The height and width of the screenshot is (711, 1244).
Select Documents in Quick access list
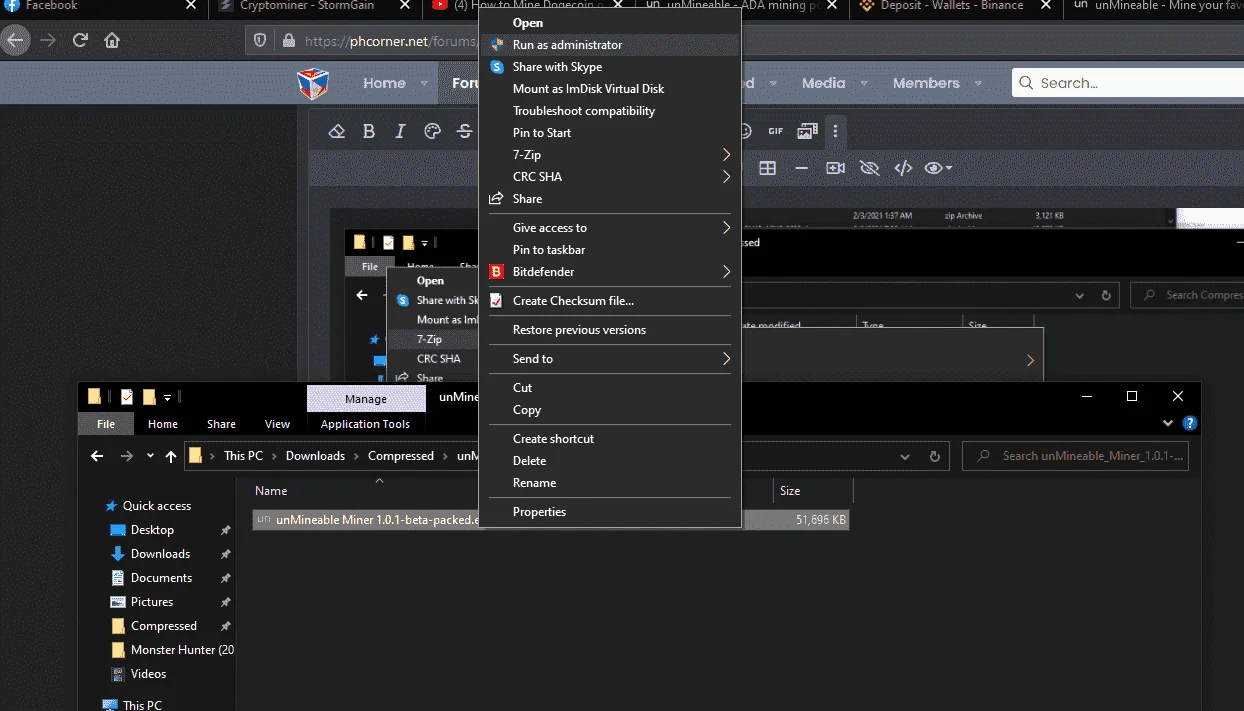click(161, 578)
